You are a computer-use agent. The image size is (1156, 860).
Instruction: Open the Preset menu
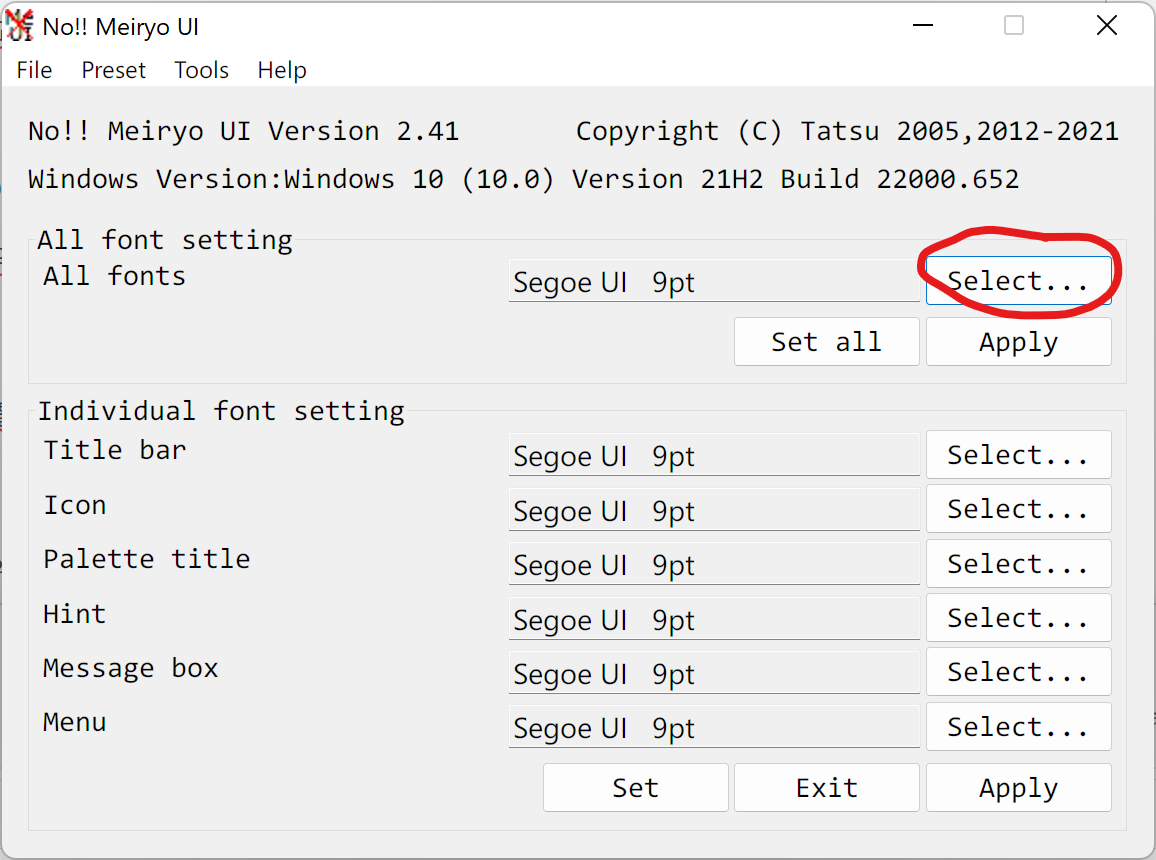coord(114,70)
